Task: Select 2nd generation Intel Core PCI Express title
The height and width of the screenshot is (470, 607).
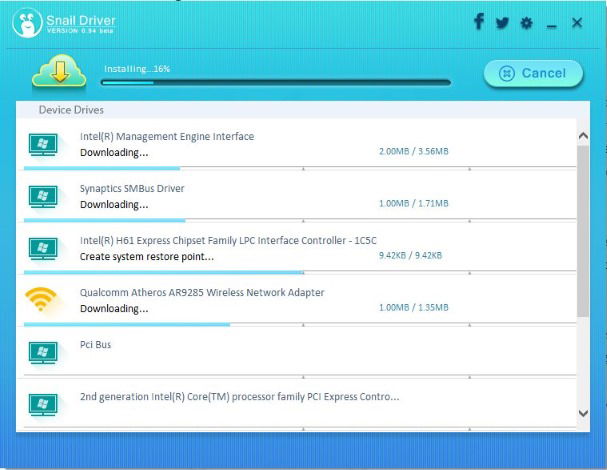Action: (240, 397)
